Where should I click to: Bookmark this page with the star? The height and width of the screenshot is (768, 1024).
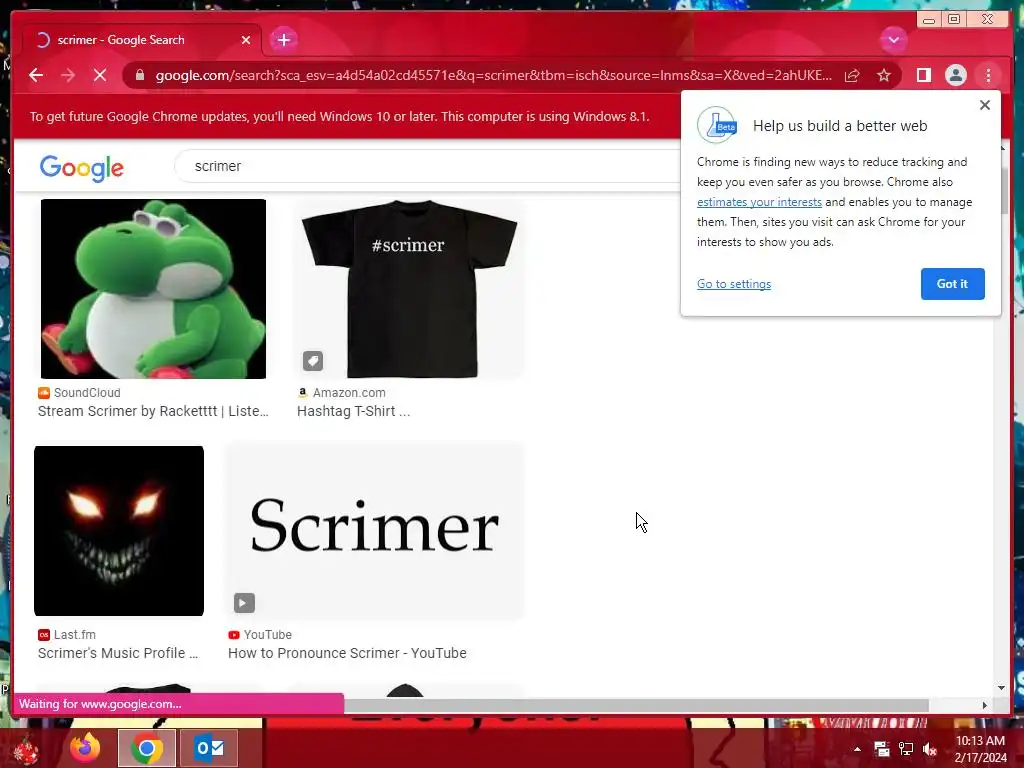coord(884,76)
